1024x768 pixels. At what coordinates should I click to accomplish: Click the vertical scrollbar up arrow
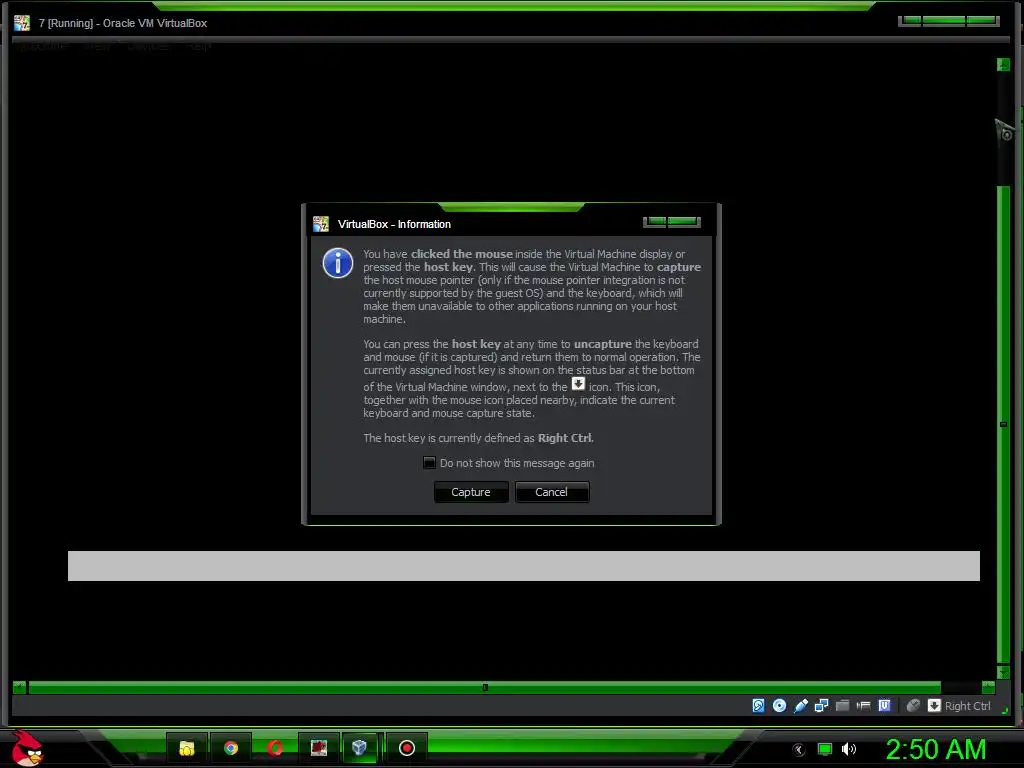tap(1004, 65)
